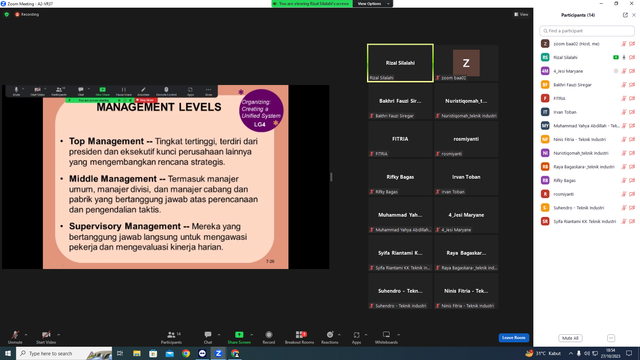The image size is (640, 360).
Task: Click Rizal Silalahi video tile
Action: click(x=400, y=63)
